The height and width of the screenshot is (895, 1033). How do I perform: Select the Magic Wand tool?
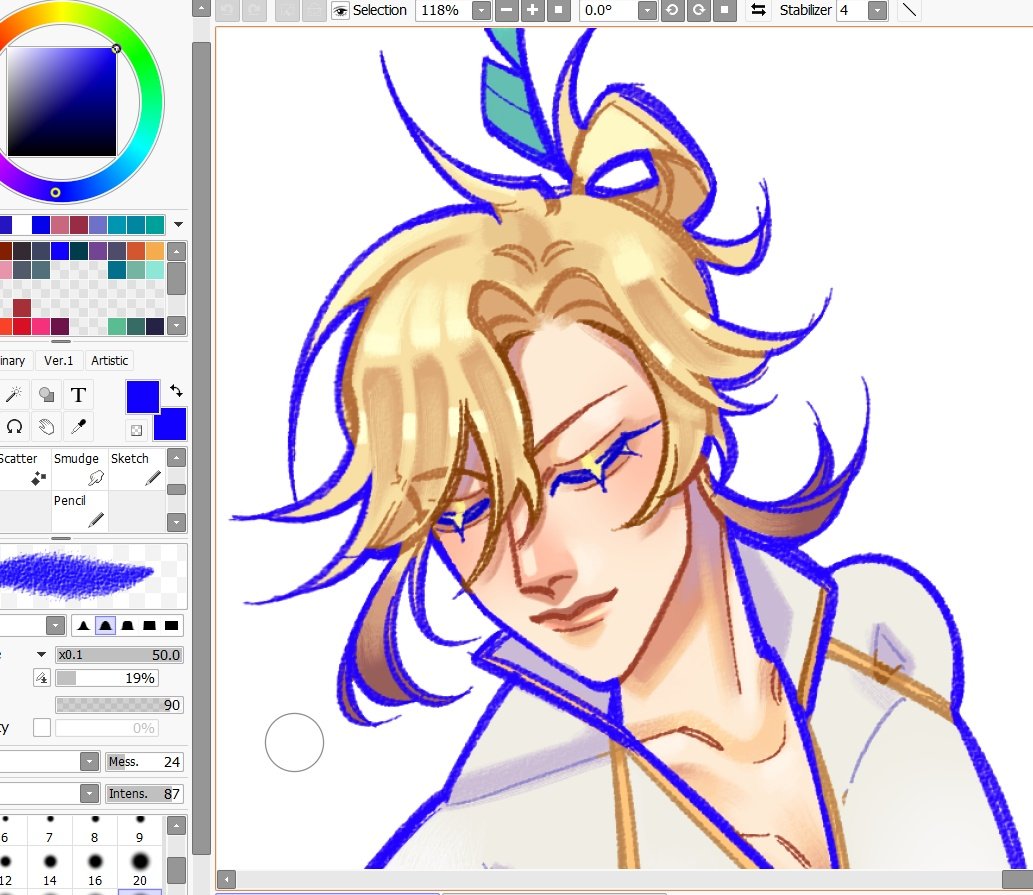click(x=14, y=394)
